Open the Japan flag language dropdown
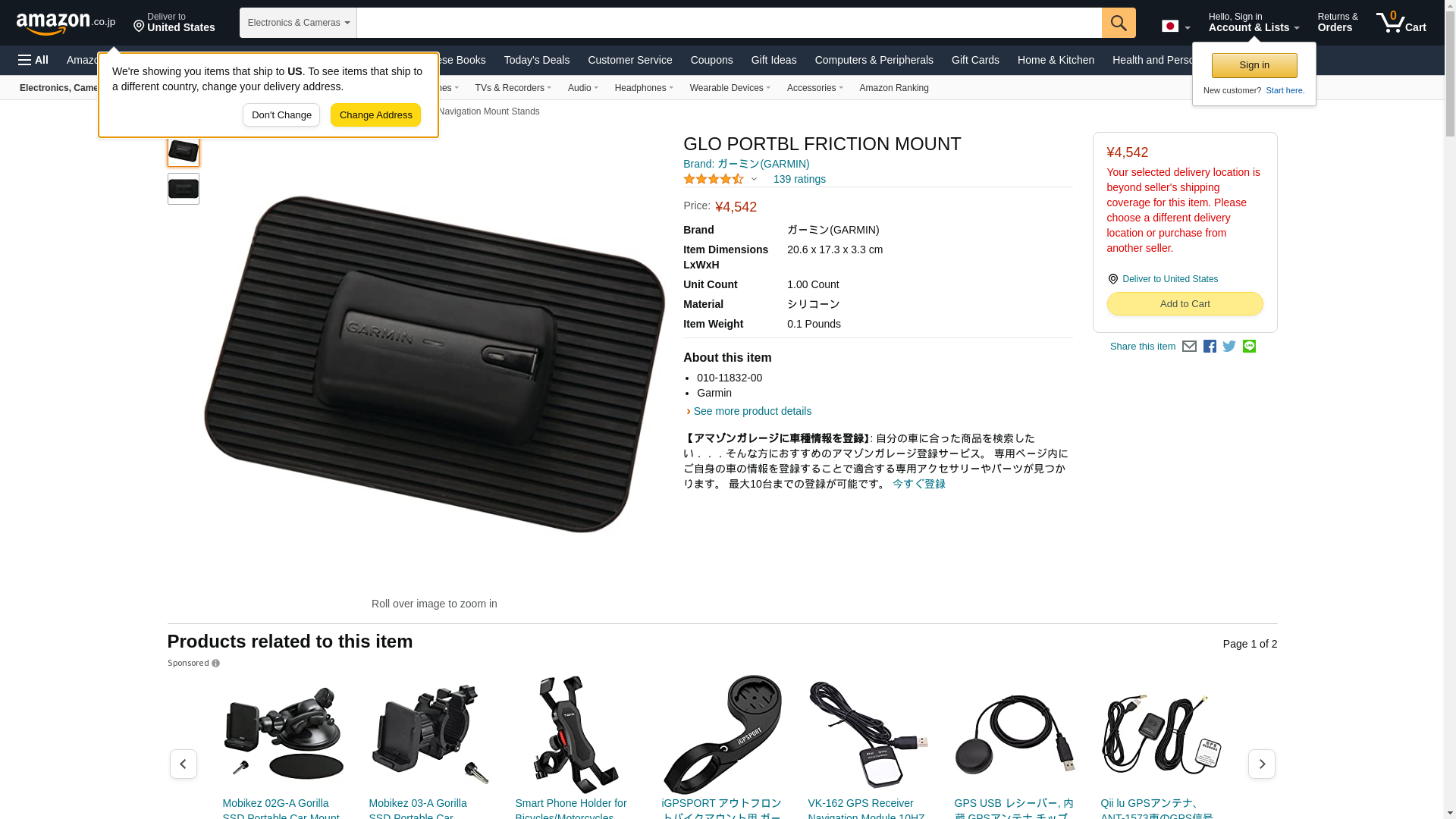 click(x=1175, y=27)
